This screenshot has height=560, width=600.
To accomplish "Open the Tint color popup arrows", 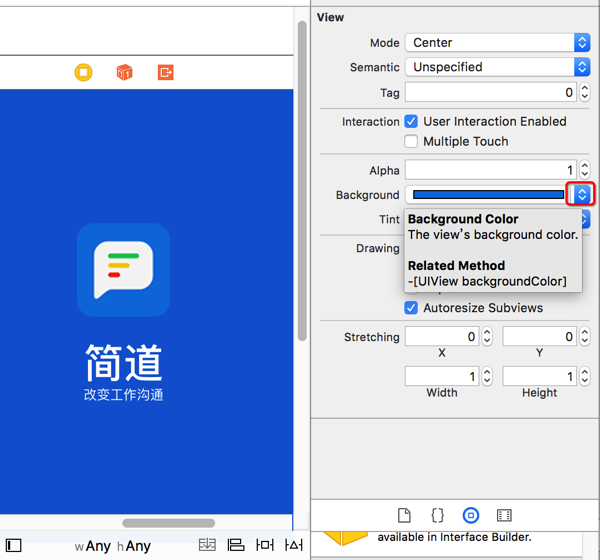I will (585, 219).
